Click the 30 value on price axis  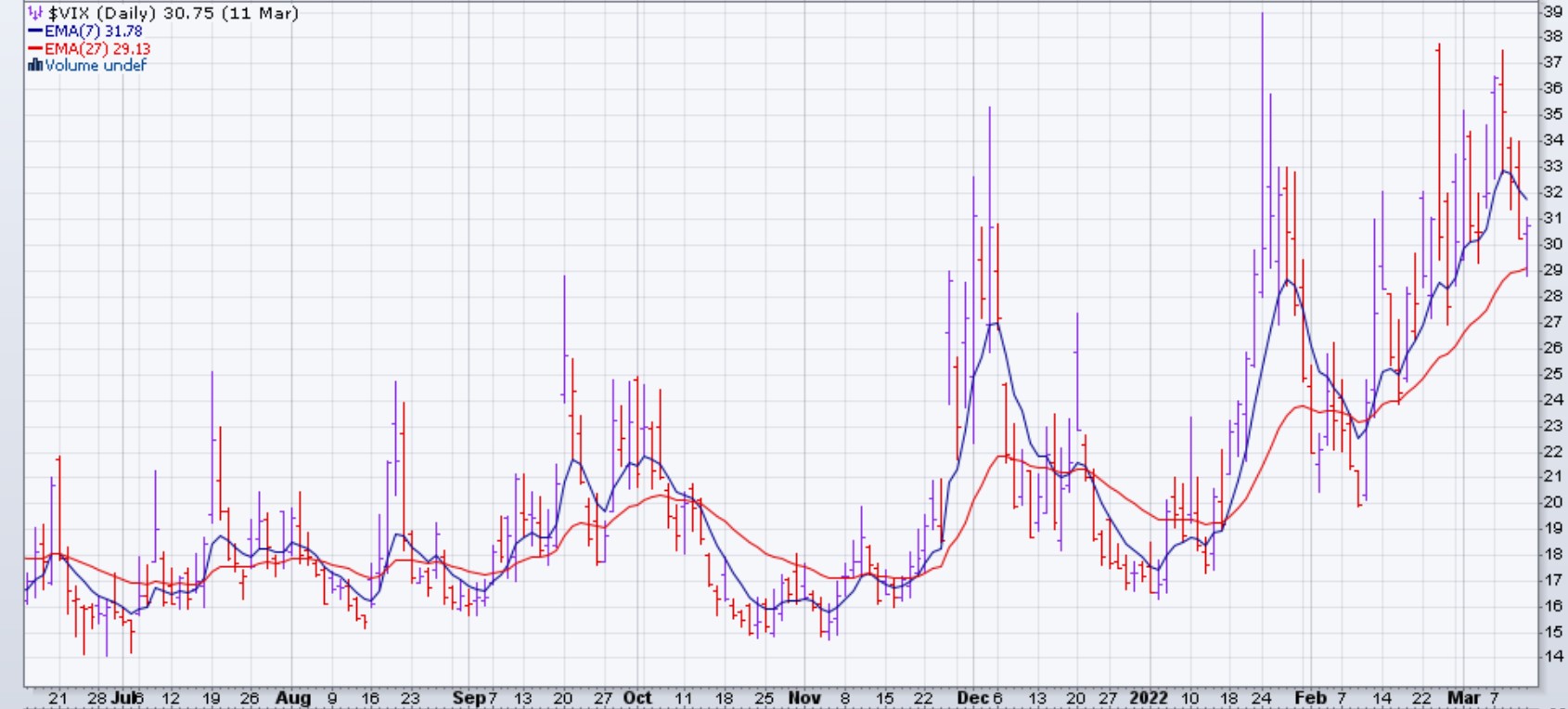[1552, 244]
